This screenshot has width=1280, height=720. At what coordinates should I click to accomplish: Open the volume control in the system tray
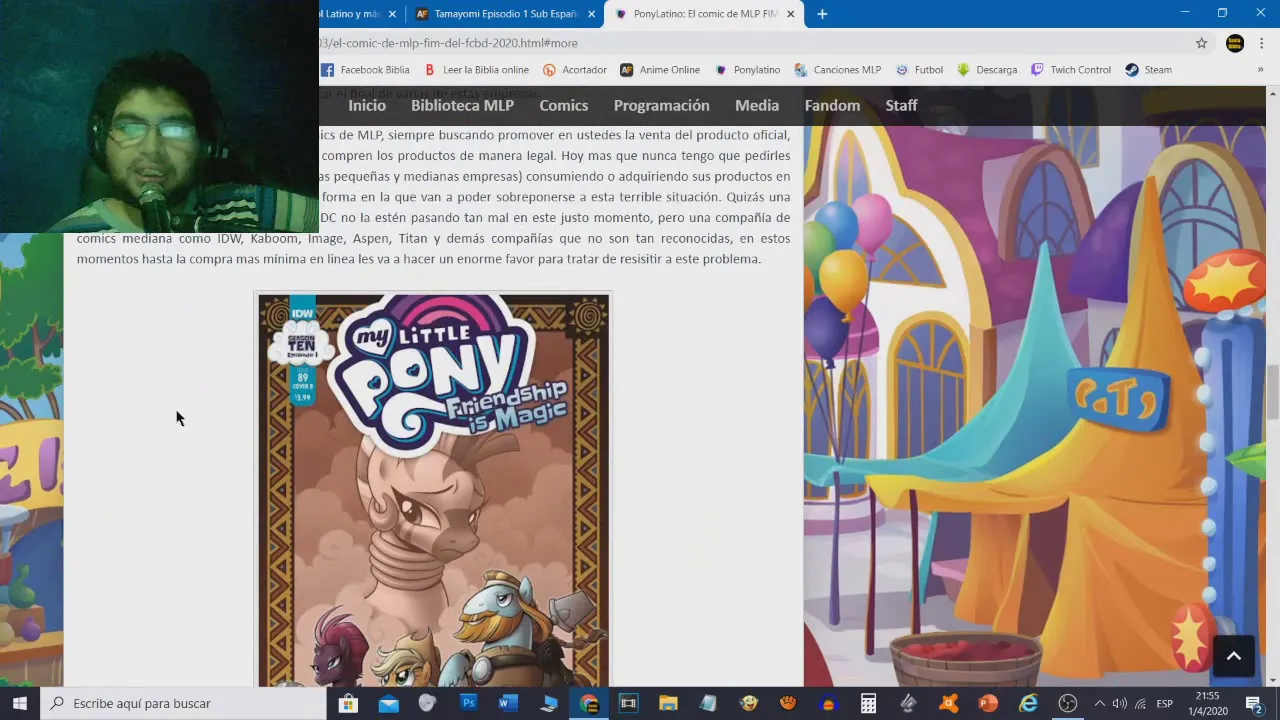point(1119,703)
